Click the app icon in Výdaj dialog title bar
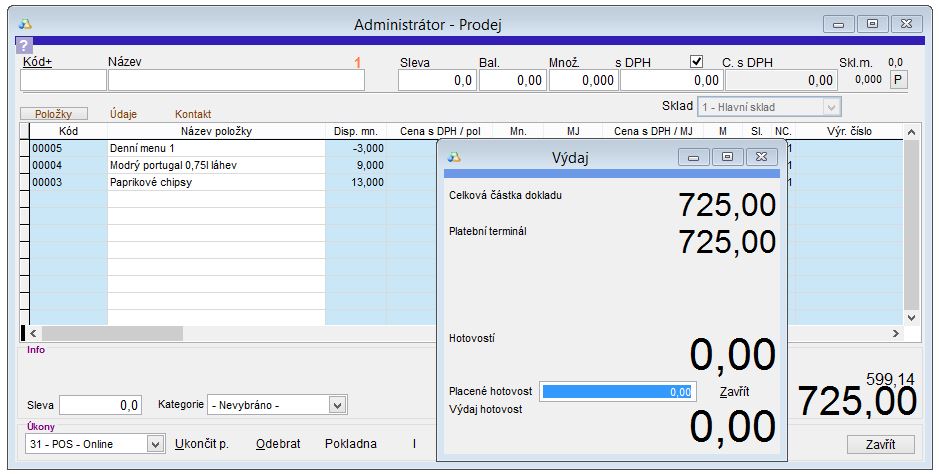939x474 pixels. click(x=455, y=157)
